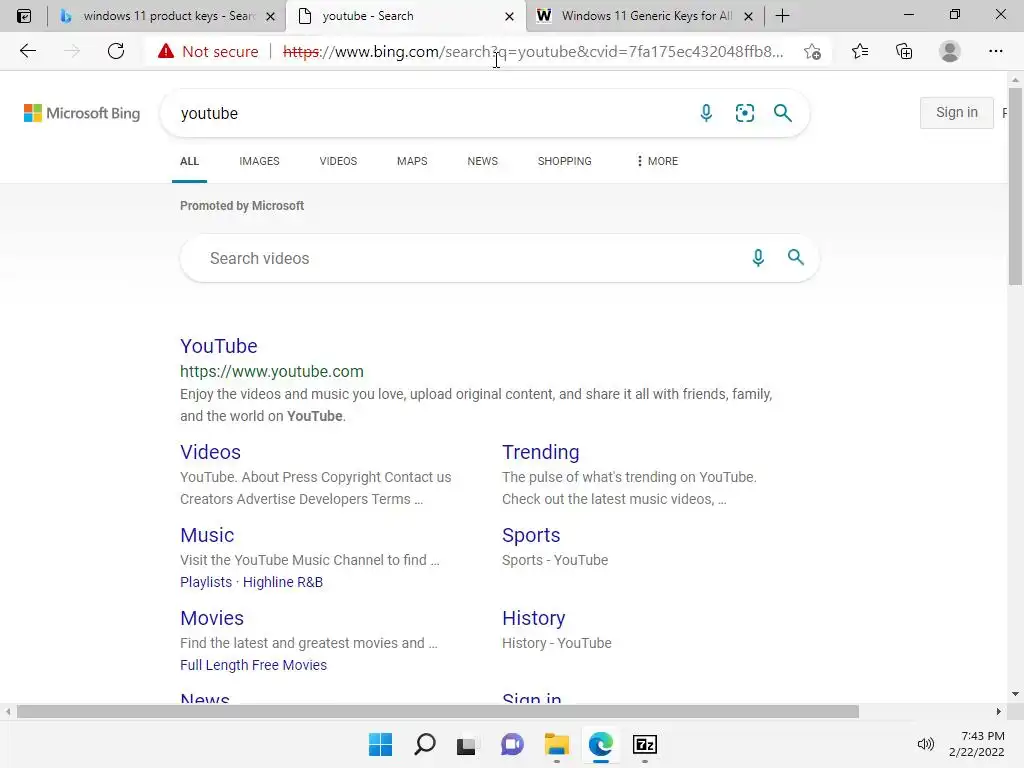The width and height of the screenshot is (1024, 768).
Task: Open the Highline R&B link
Action: tap(283, 582)
